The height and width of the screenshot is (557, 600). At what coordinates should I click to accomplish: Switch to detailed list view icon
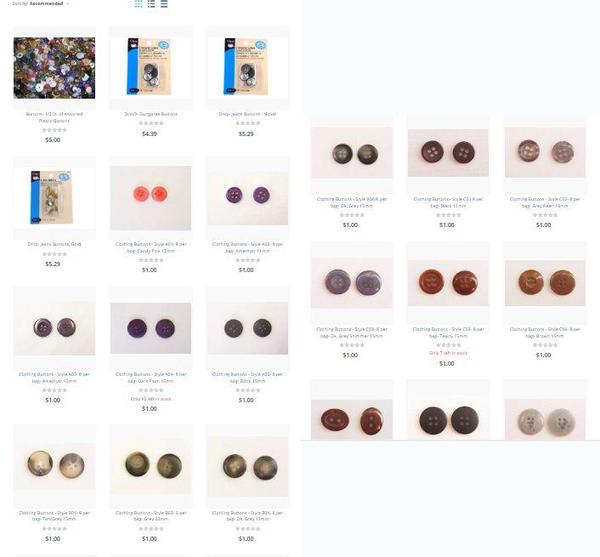[152, 4]
